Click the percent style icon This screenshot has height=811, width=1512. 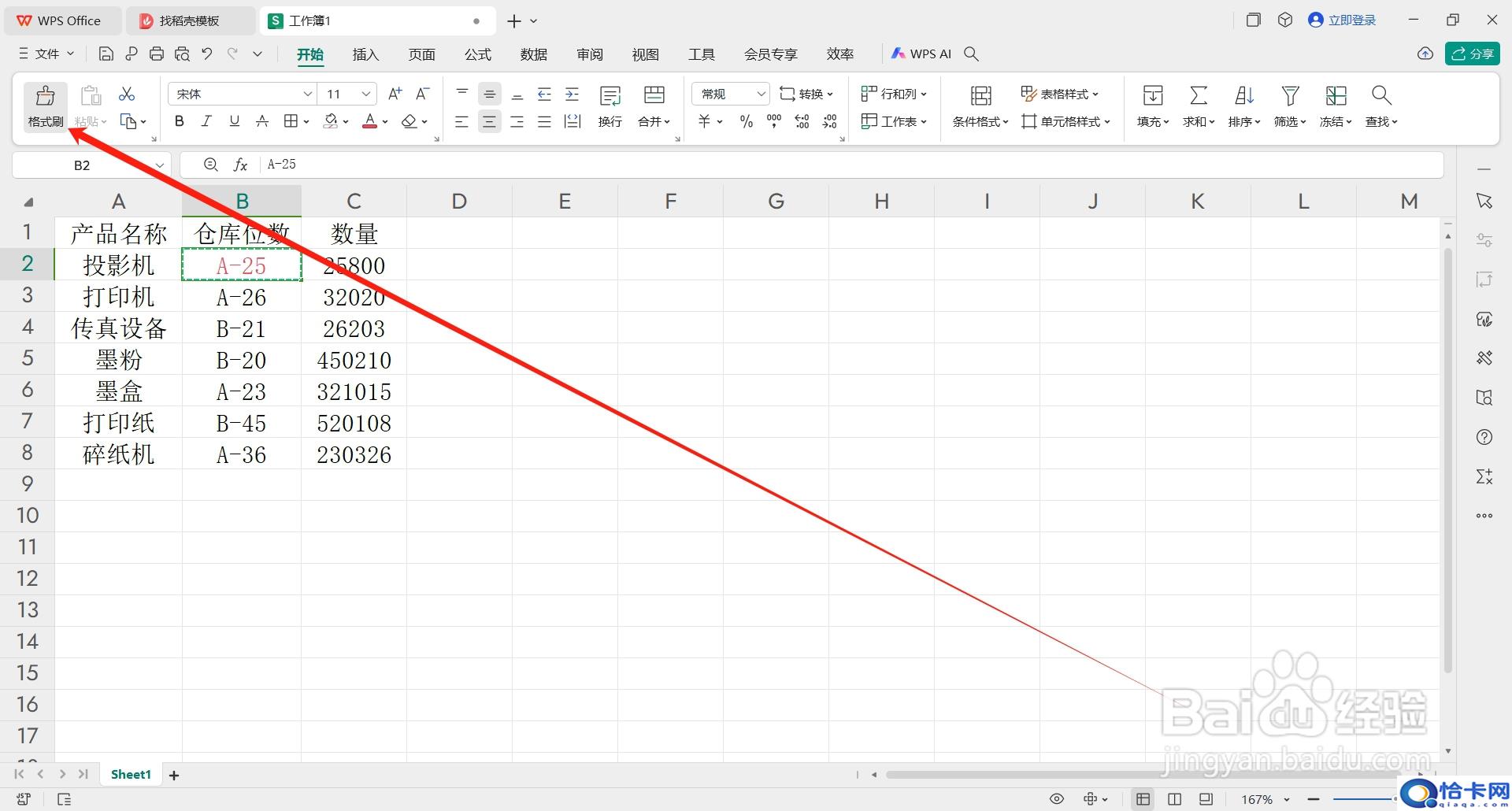pos(746,121)
